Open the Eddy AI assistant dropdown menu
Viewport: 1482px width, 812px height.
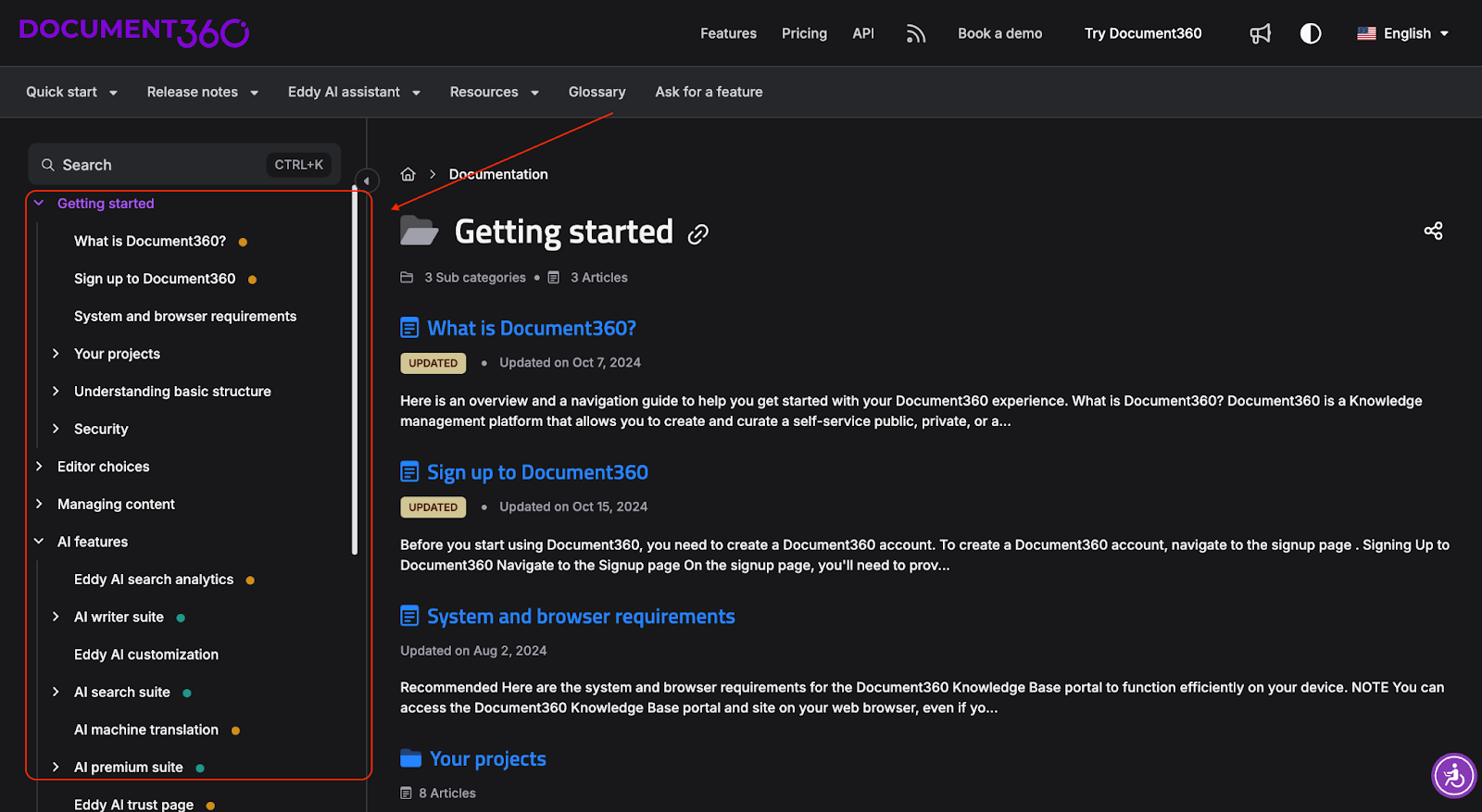(x=355, y=92)
